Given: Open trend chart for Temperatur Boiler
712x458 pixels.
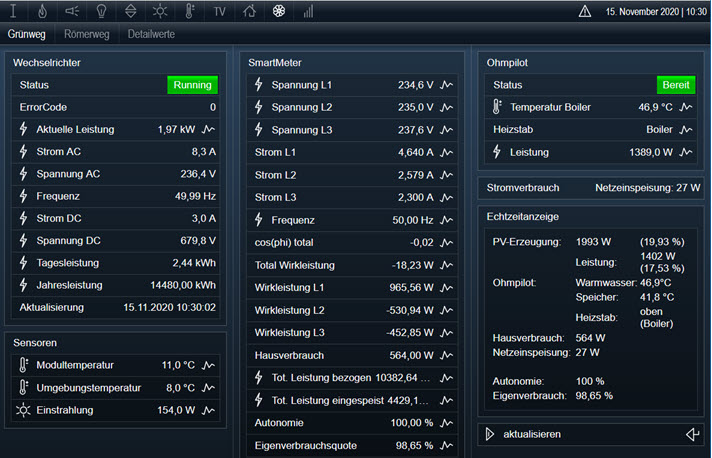Looking at the screenshot, I should pos(686,107).
